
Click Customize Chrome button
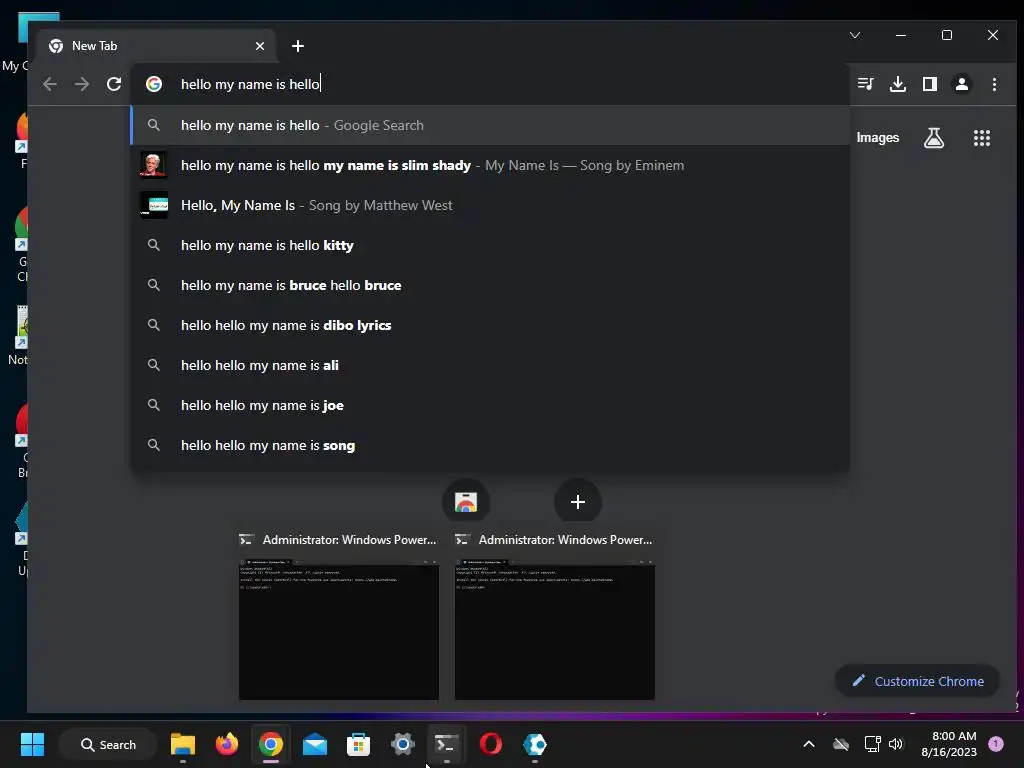pyautogui.click(x=918, y=681)
